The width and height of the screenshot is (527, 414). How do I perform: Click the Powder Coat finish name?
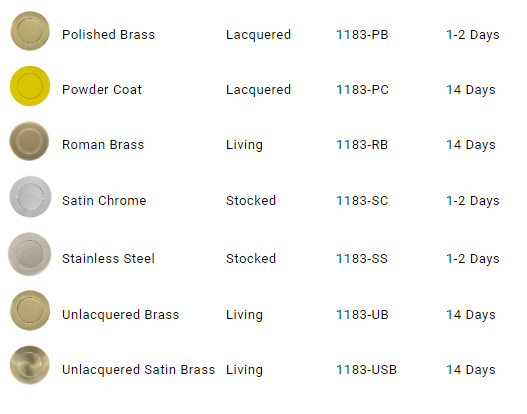(x=102, y=90)
